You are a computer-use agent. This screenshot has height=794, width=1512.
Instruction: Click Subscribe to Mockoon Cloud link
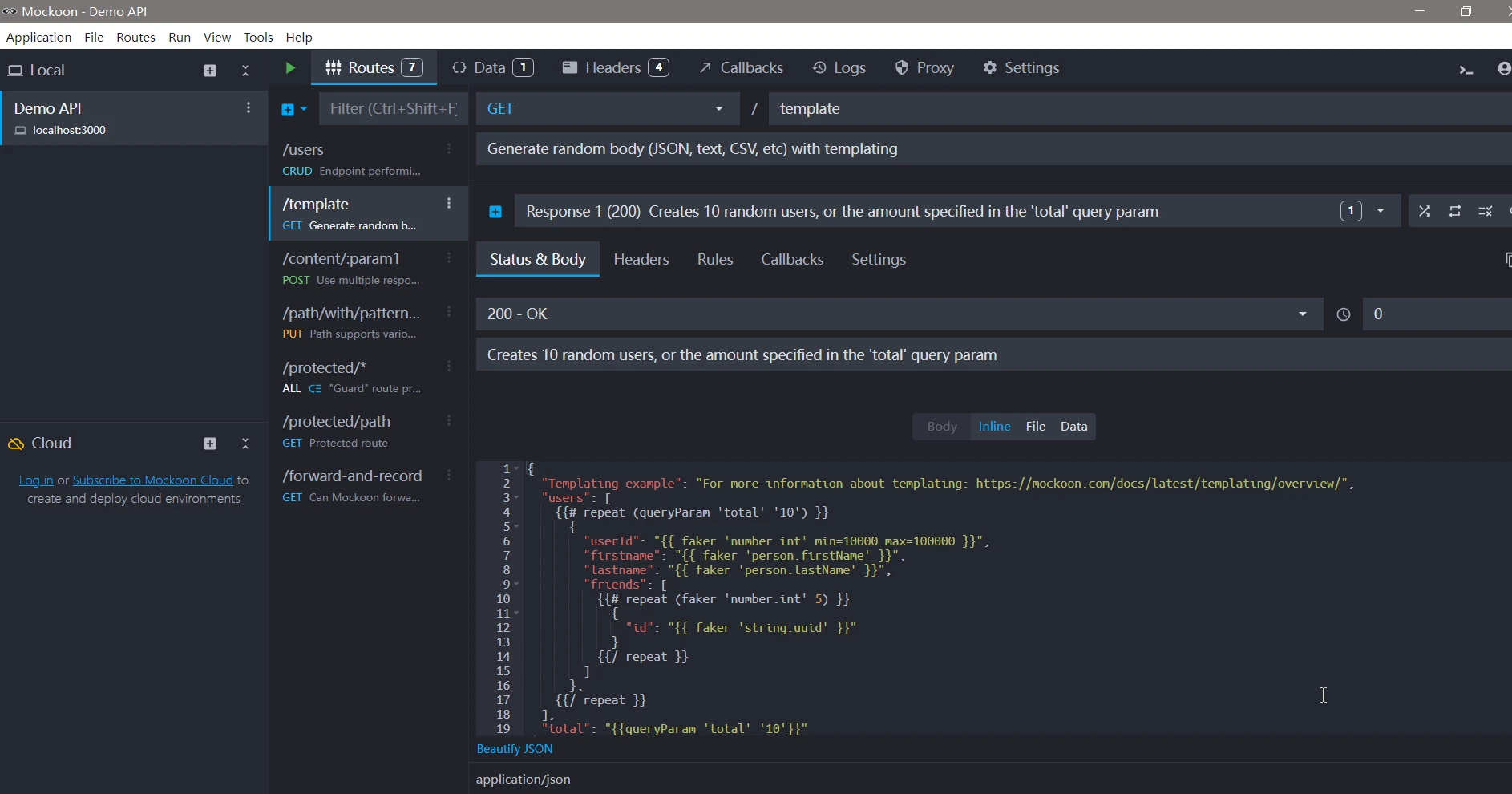[x=153, y=480]
